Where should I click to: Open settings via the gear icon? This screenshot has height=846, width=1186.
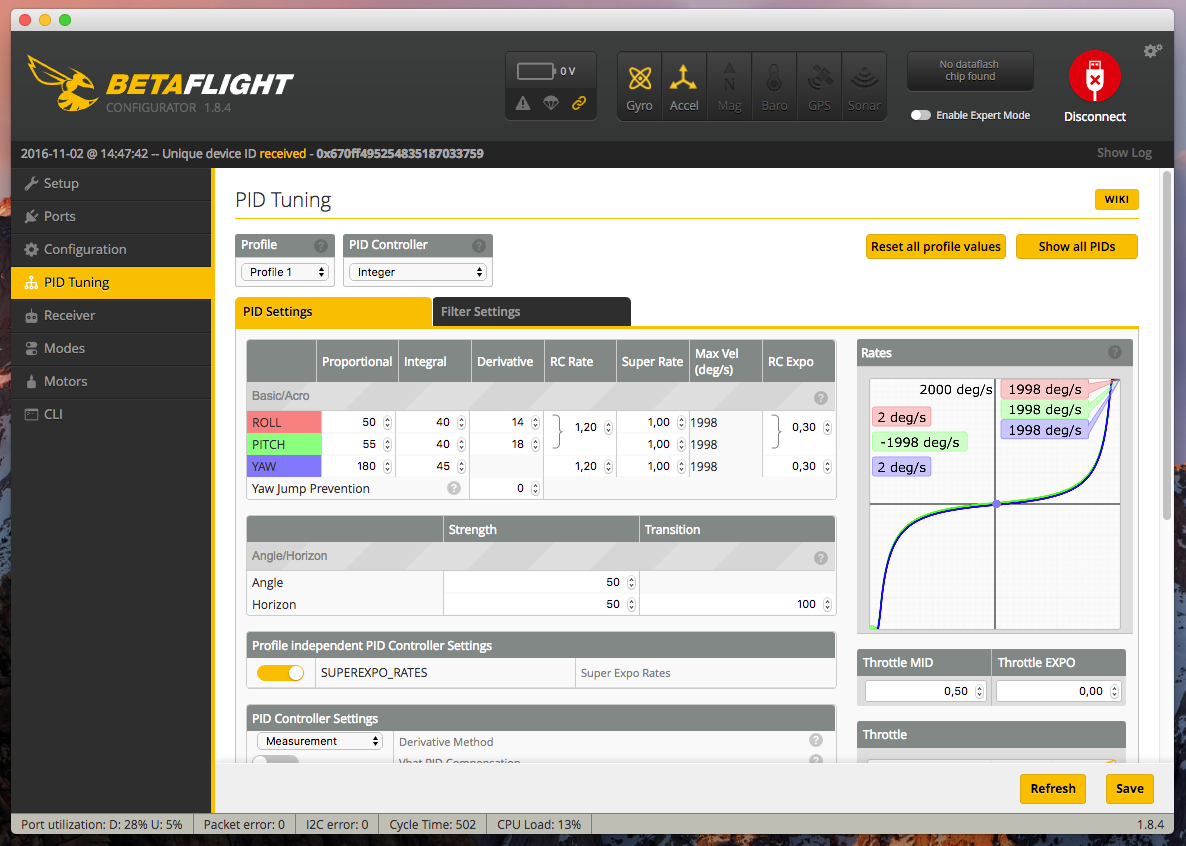point(1152,51)
